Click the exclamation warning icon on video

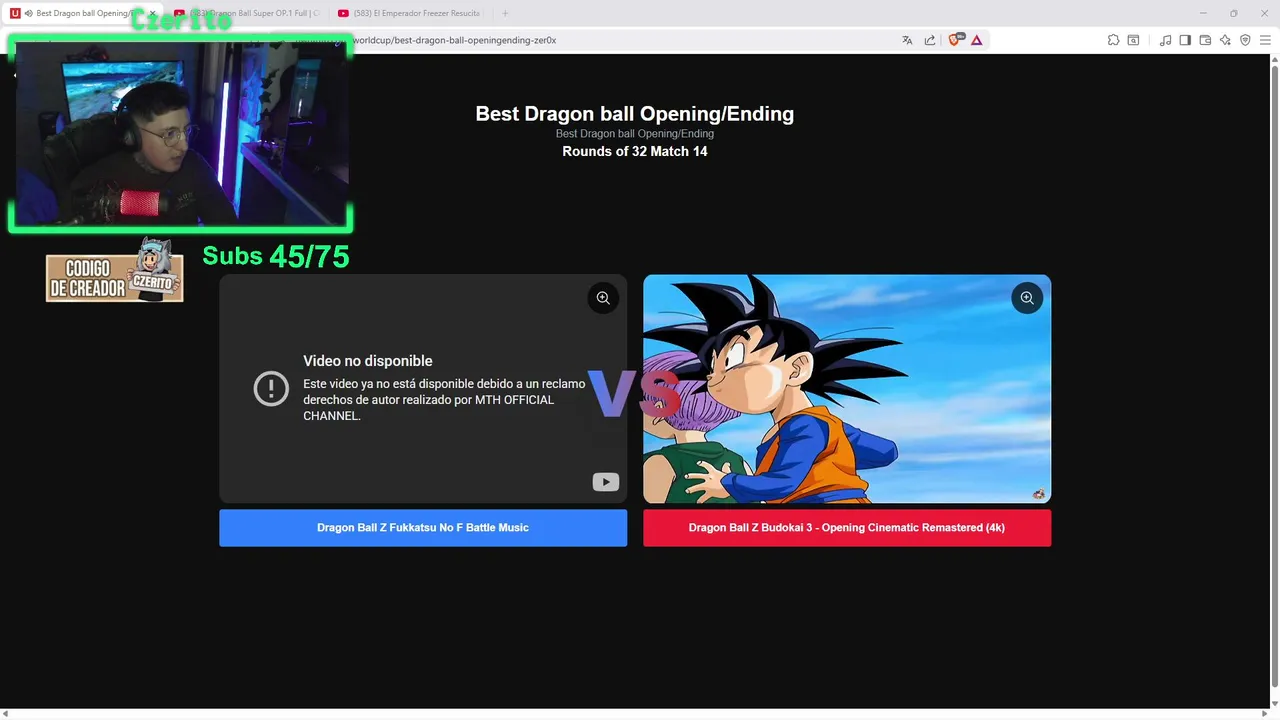(x=271, y=388)
